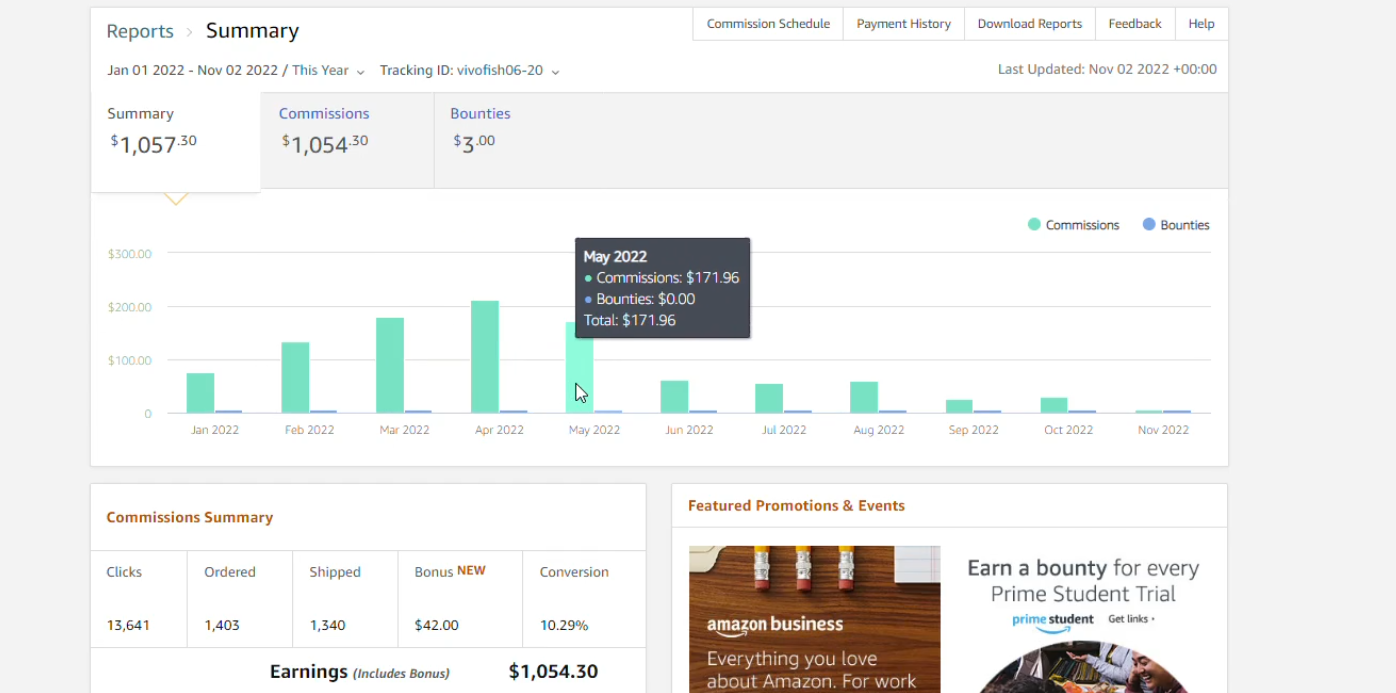Click the Commissions Summary heading
Image resolution: width=1396 pixels, height=693 pixels.
[190, 517]
